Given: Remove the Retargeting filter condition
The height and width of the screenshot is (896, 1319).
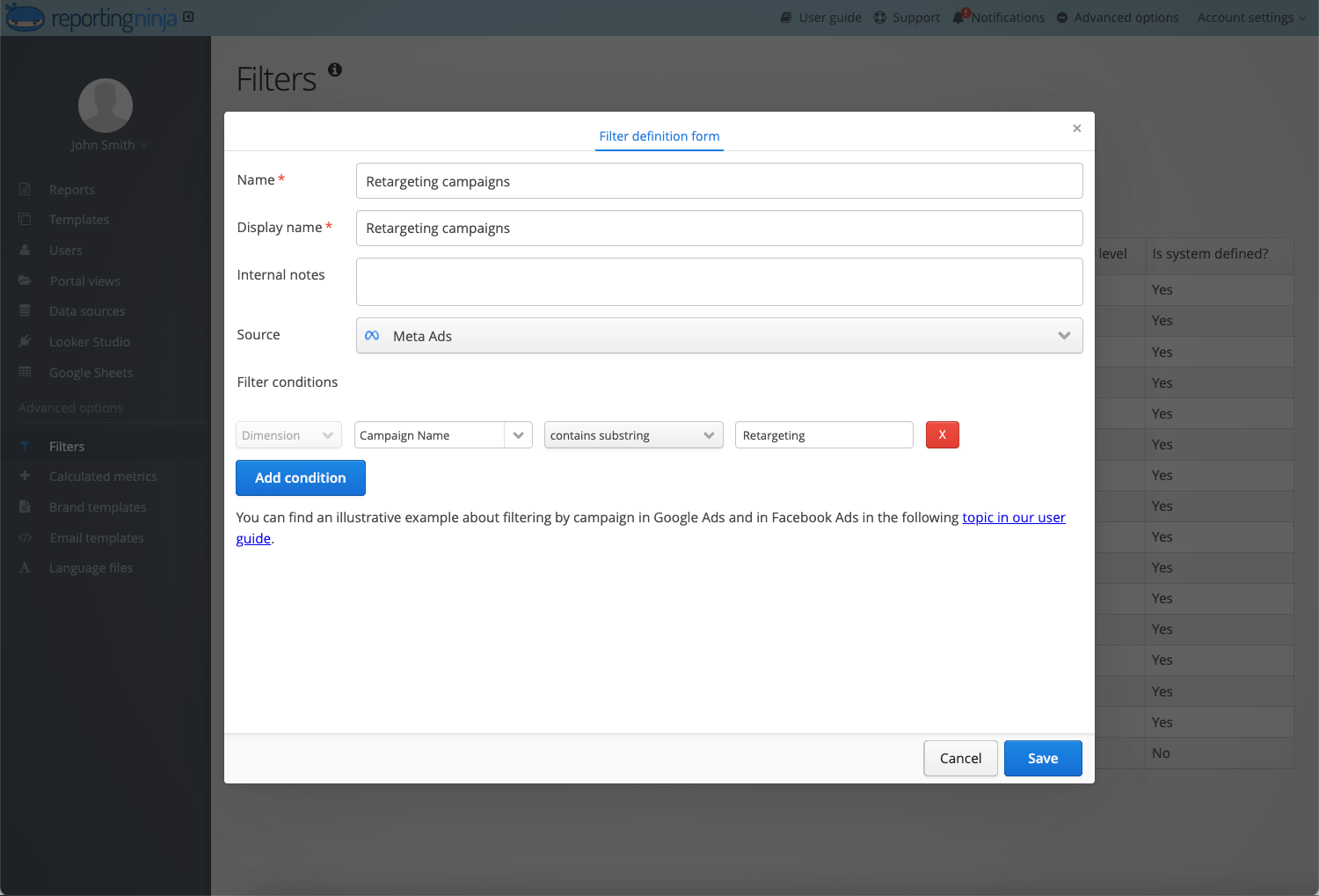Looking at the screenshot, I should [x=942, y=434].
